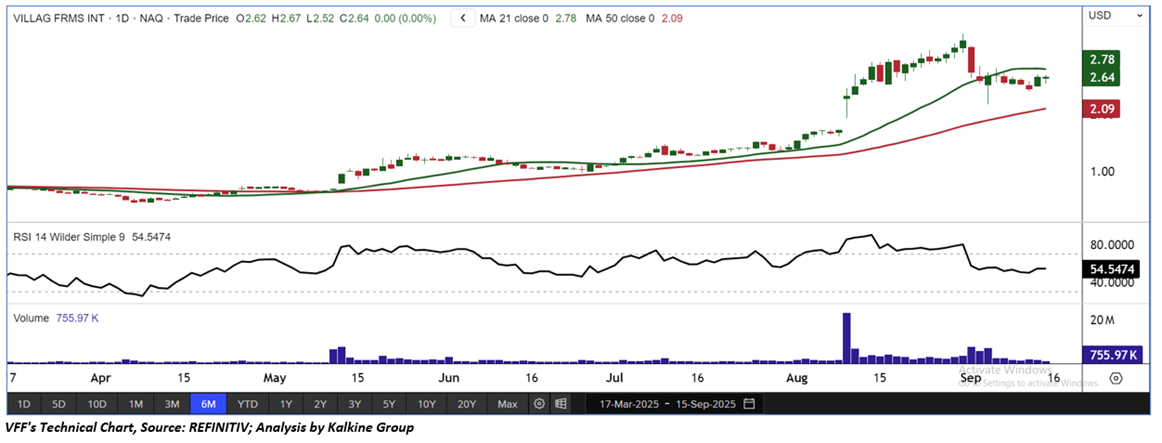The image size is (1162, 443).
Task: Click the 54.5474 RSI value tag
Action: pos(1109,269)
